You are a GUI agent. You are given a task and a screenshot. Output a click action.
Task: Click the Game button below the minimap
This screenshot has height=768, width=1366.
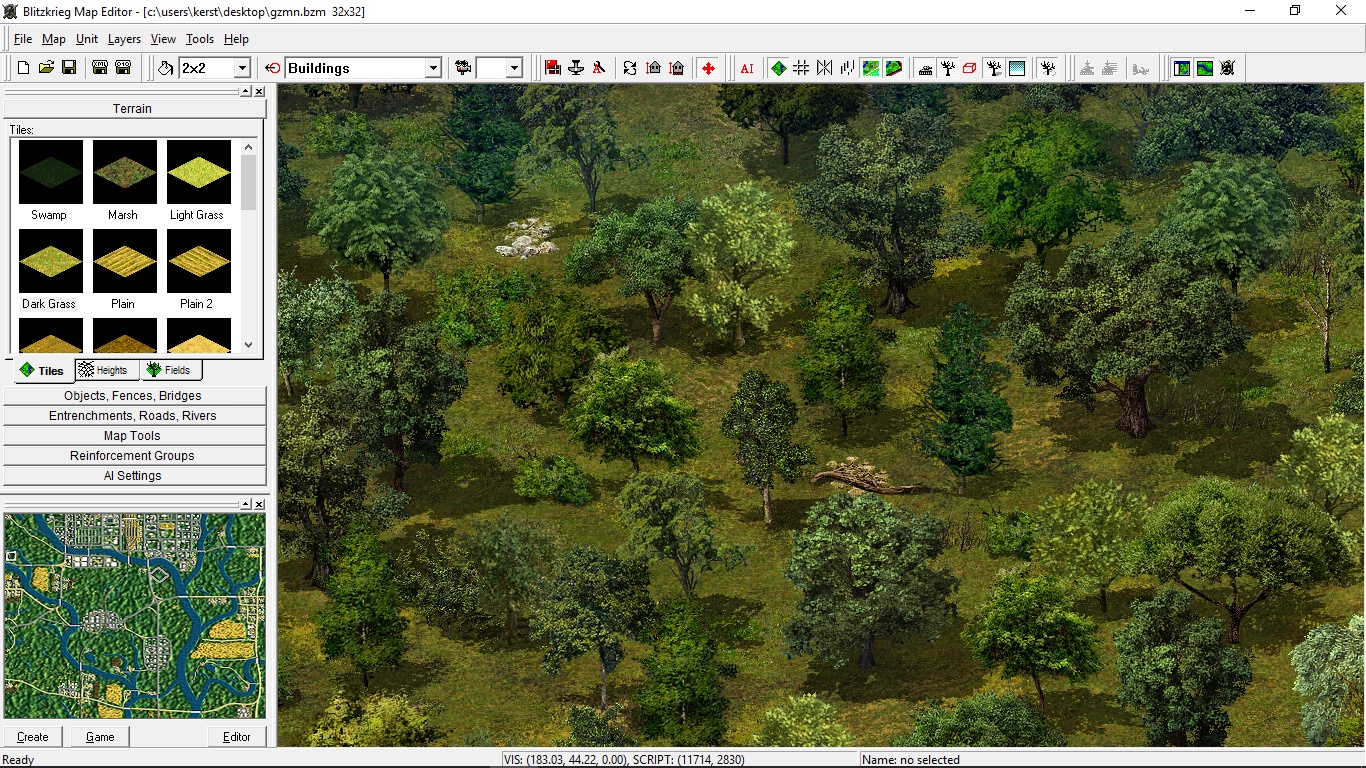tap(100, 737)
